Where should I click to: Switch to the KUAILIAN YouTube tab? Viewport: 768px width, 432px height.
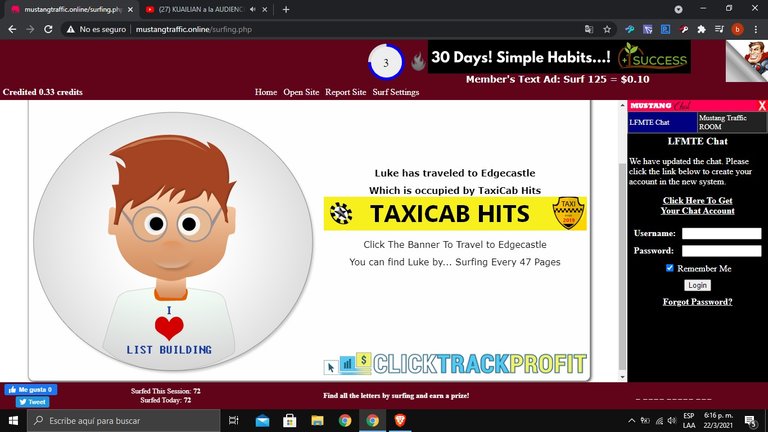(x=201, y=9)
